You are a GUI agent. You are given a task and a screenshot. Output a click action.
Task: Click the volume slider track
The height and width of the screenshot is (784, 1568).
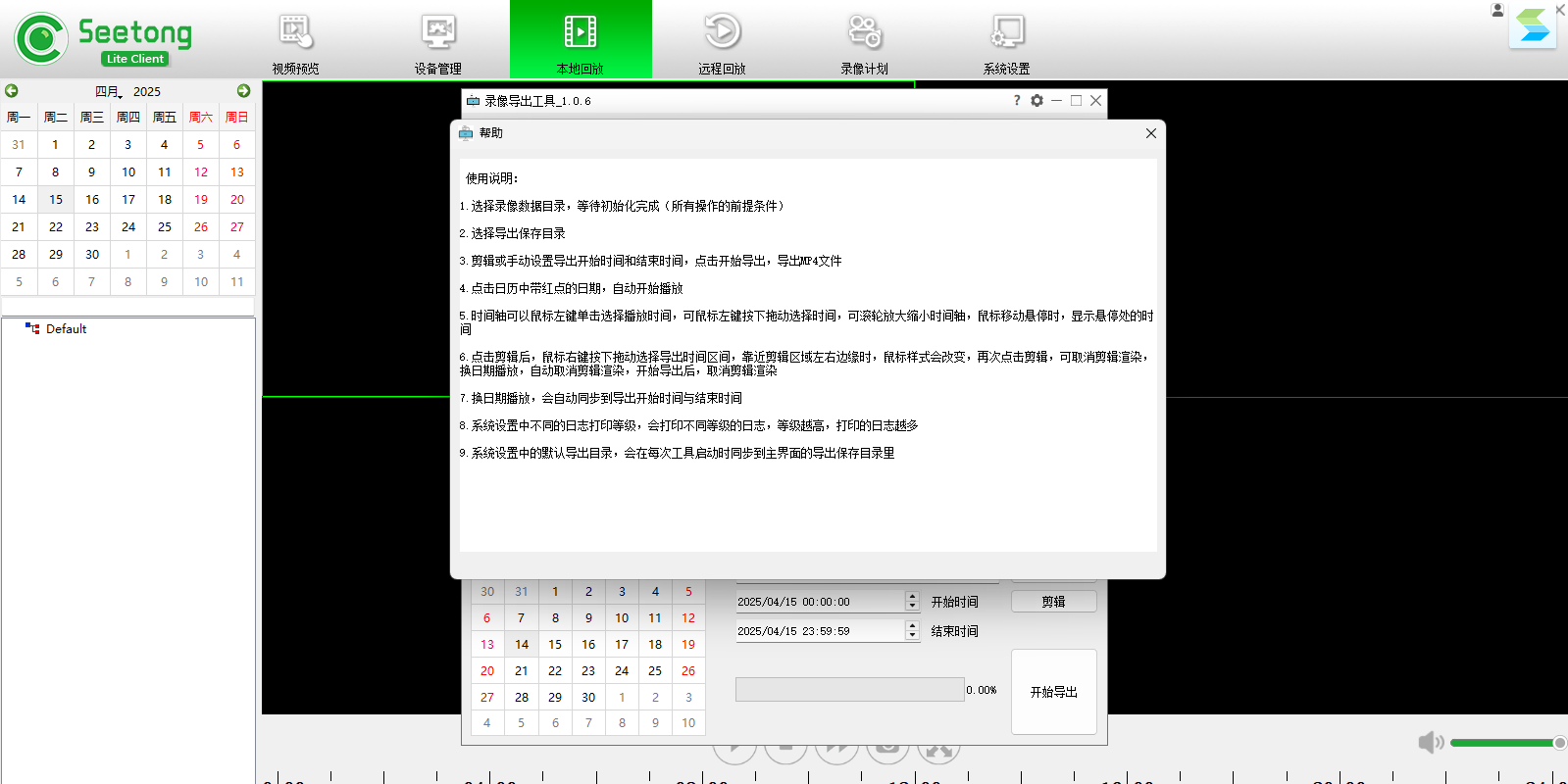coord(1502,743)
